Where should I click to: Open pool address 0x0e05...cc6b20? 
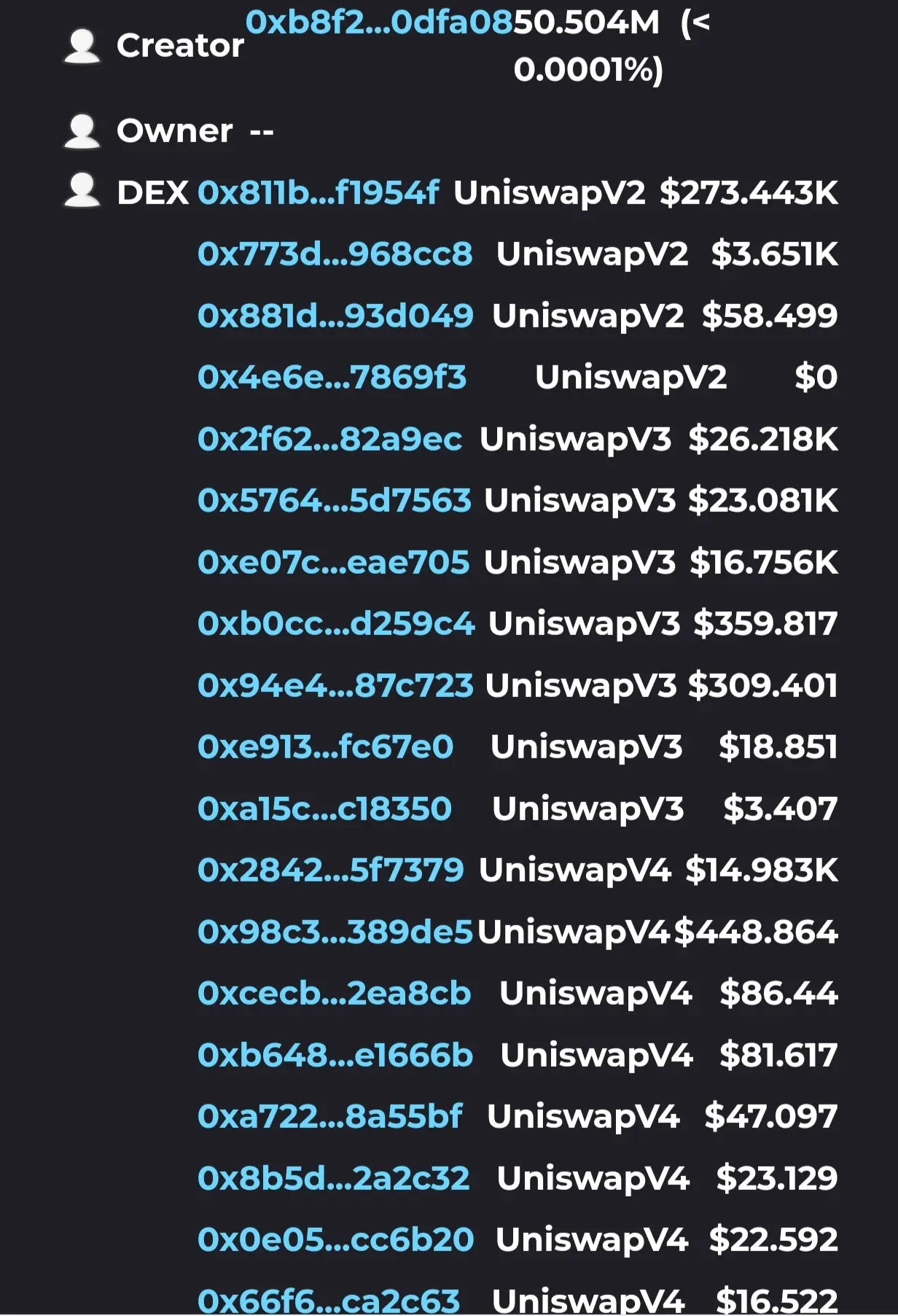[336, 1240]
